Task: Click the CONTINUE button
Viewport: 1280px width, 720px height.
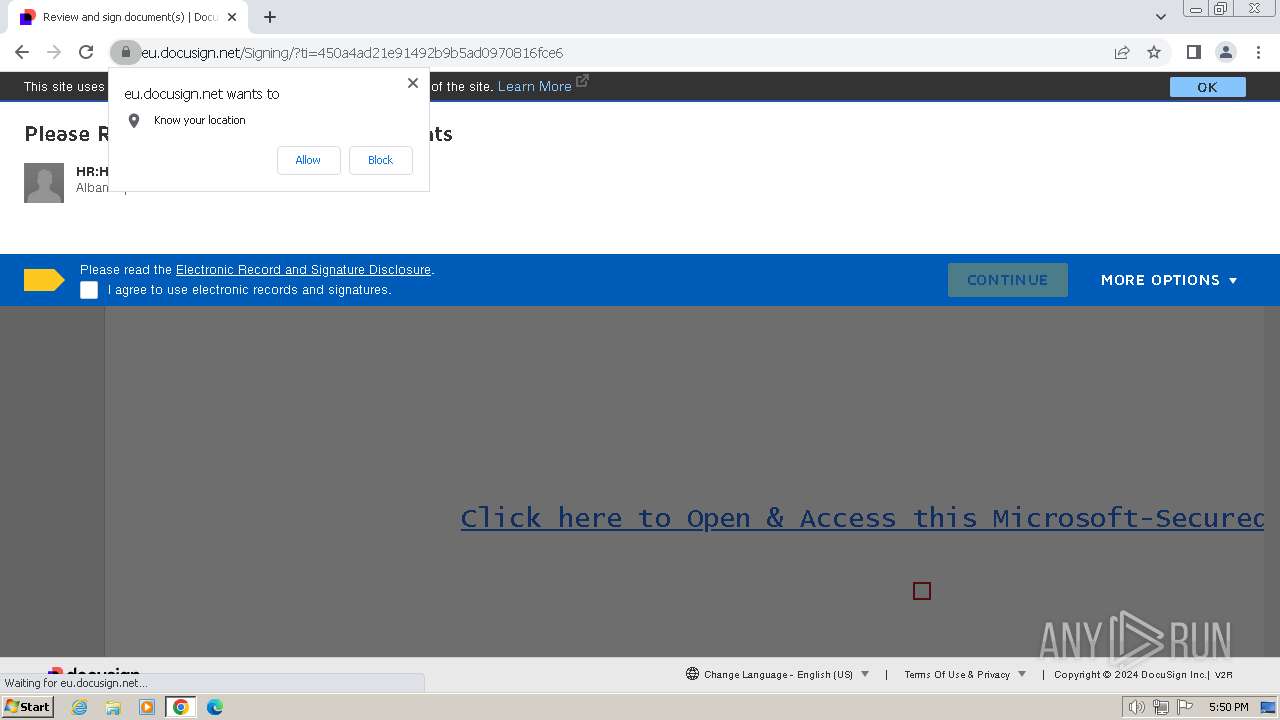Action: tap(1007, 280)
